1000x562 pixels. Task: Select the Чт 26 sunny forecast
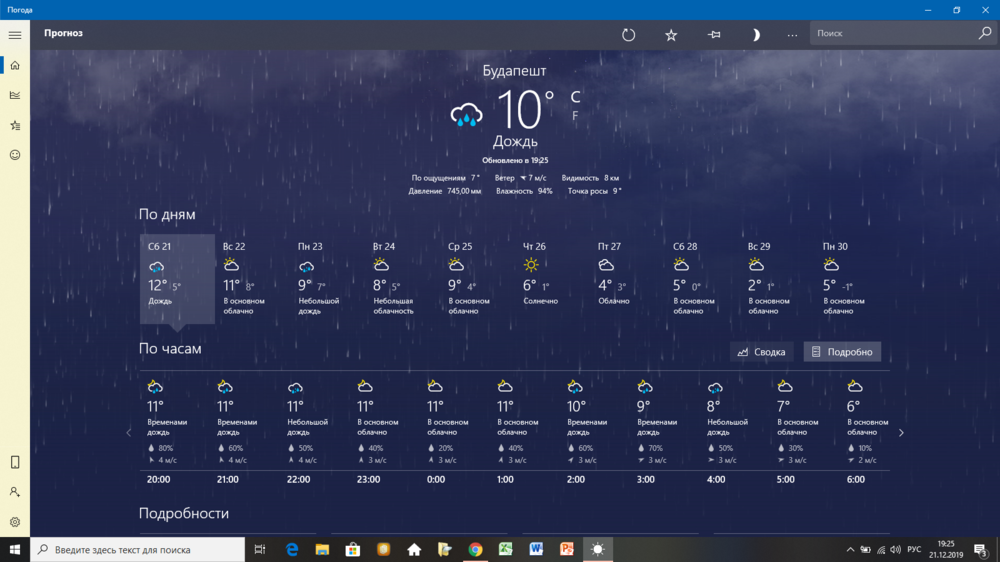(552, 279)
